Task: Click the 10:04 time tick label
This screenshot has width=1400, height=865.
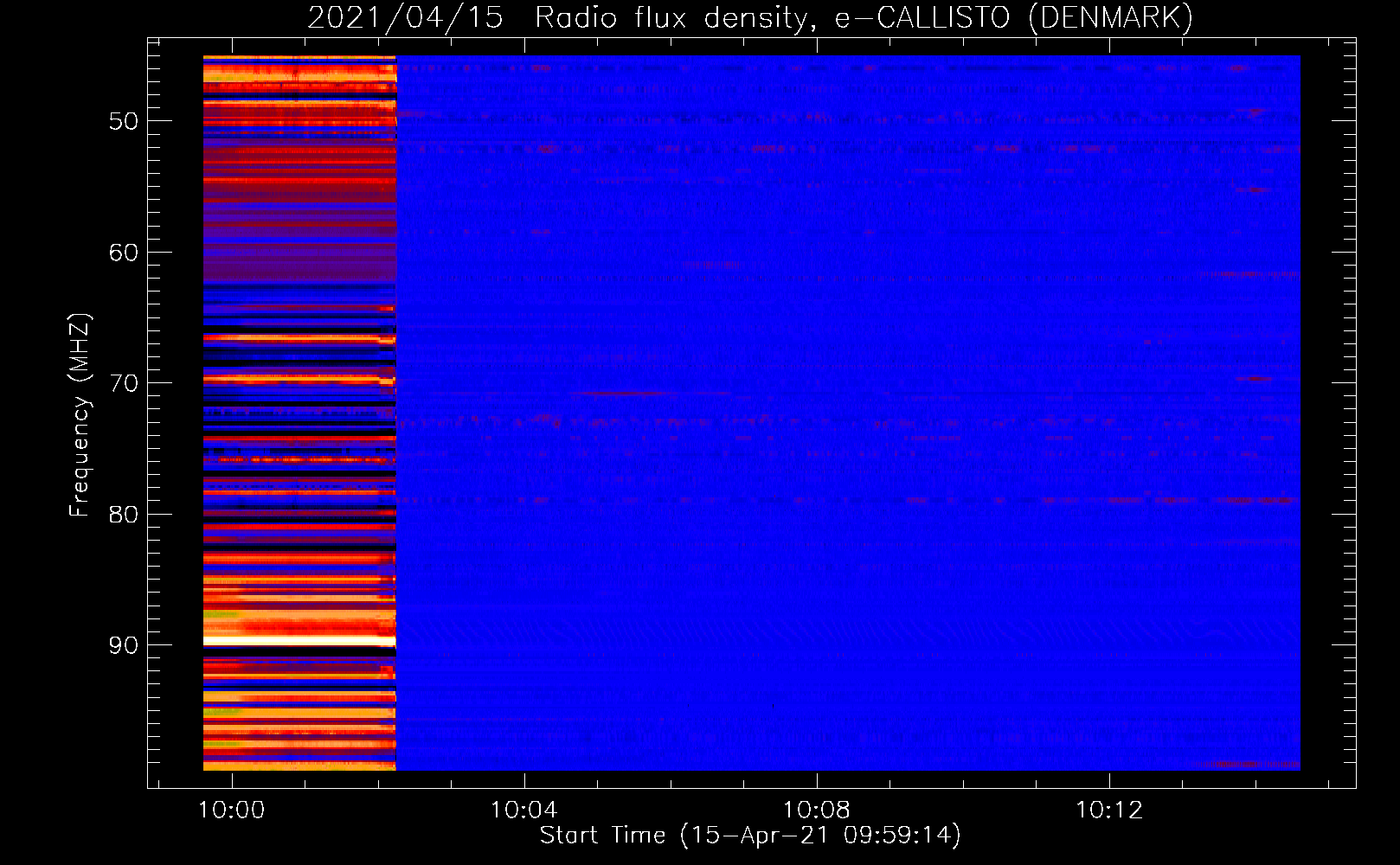Action: click(x=524, y=811)
